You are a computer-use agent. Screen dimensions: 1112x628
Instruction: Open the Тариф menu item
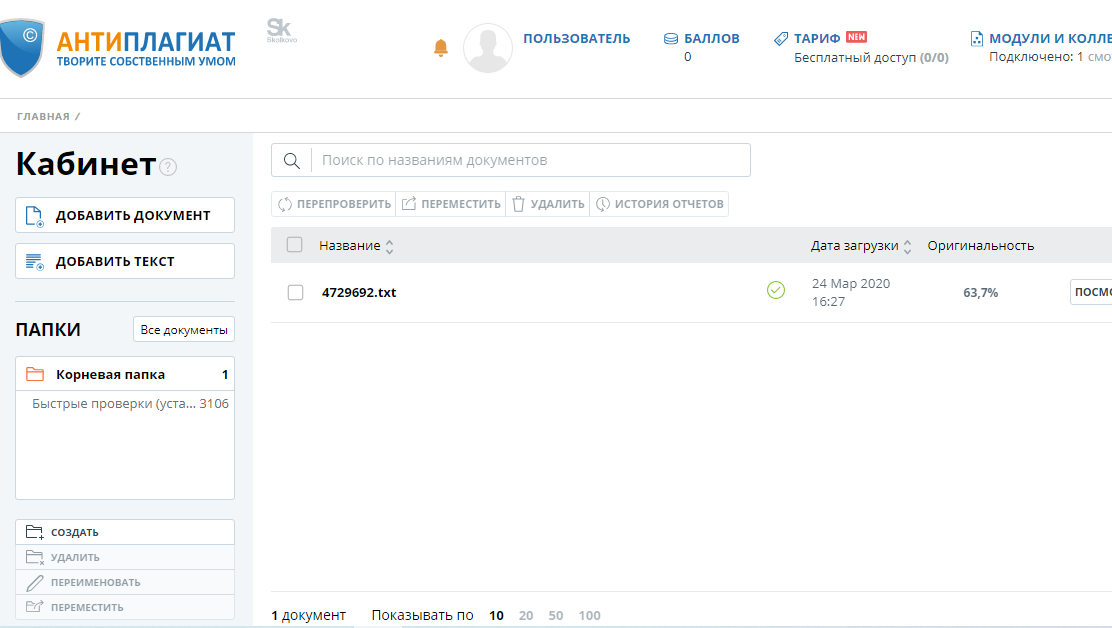click(817, 39)
